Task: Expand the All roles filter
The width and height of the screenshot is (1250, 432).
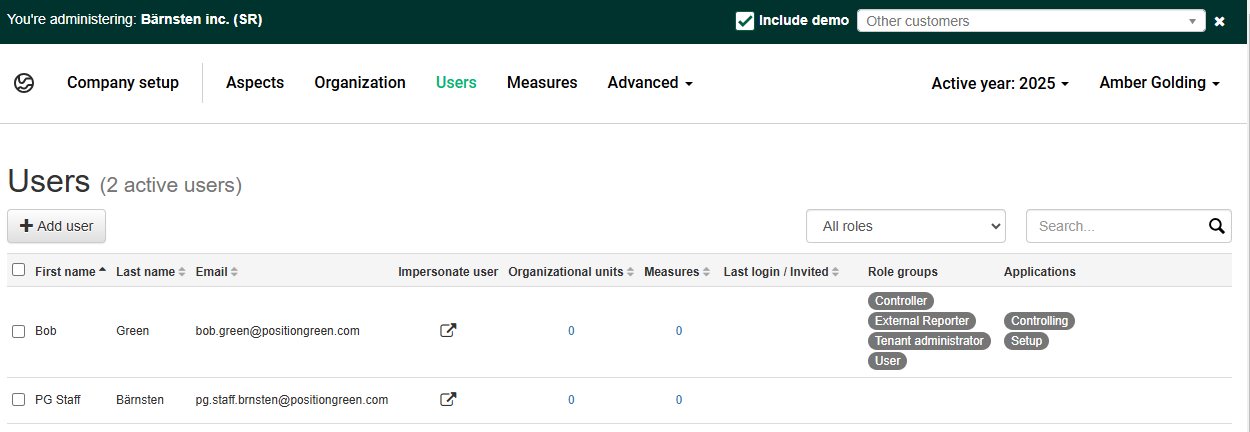Action: tap(906, 226)
